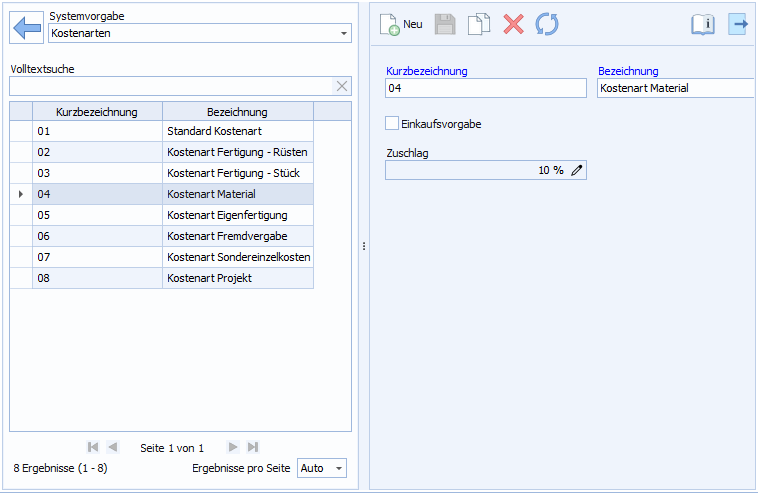Click the save floppy disk icon
Viewport: 758px width, 494px height.
(445, 24)
